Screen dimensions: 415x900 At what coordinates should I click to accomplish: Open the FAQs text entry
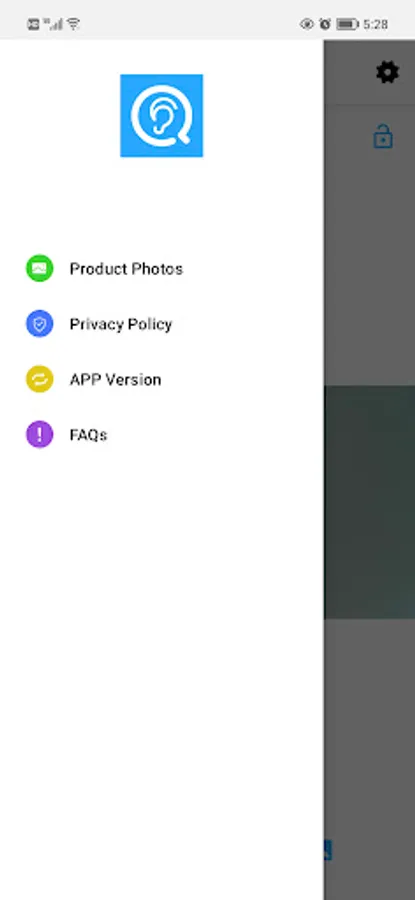pos(88,435)
